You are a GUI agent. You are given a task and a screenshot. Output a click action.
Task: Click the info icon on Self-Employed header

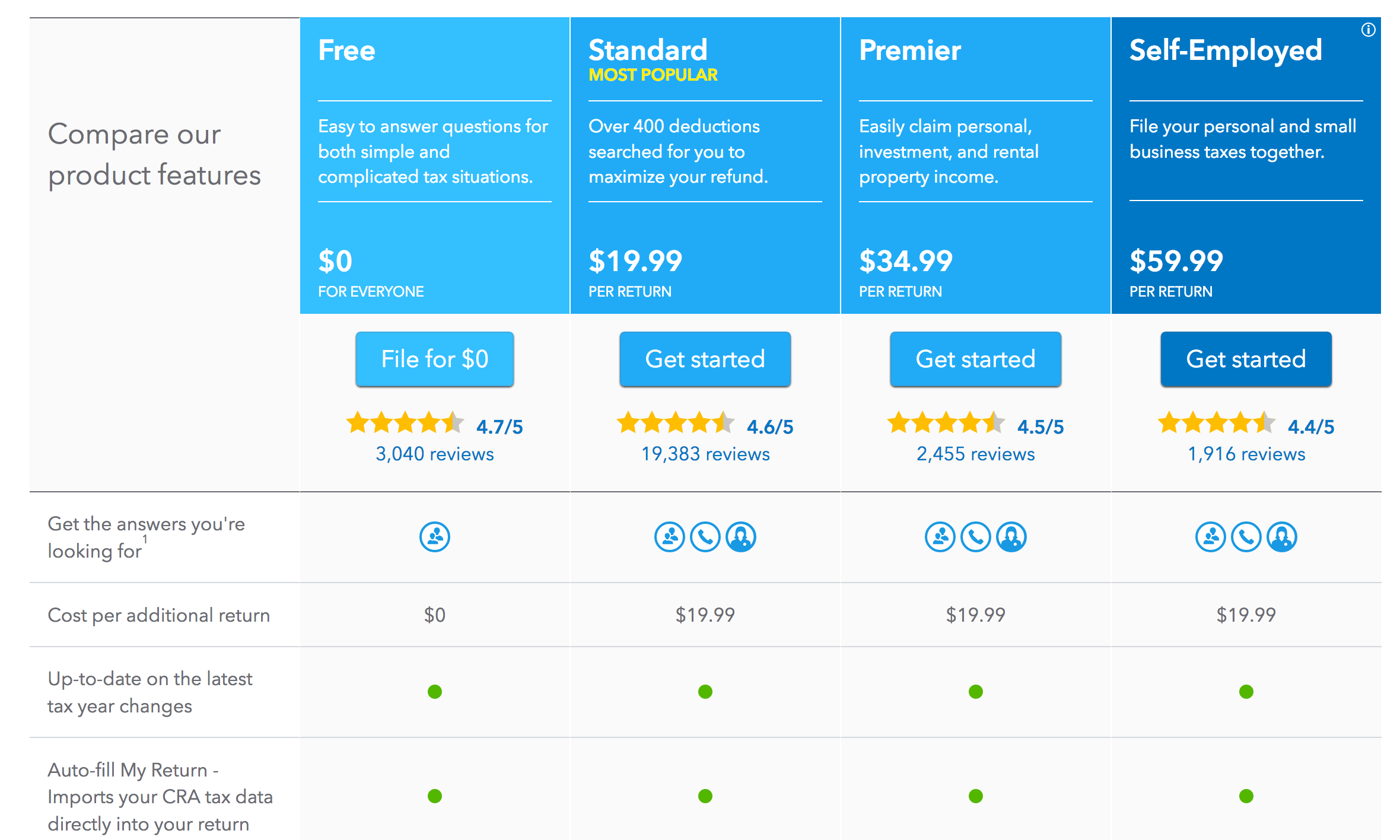[1368, 30]
